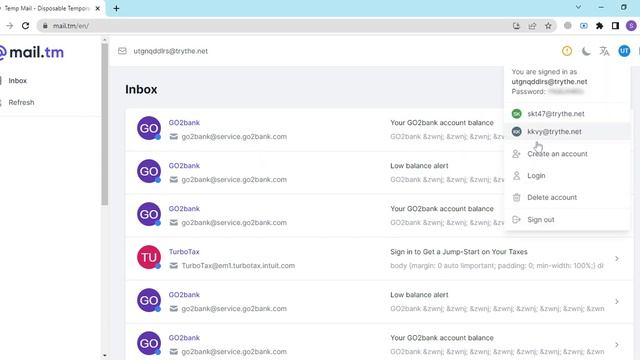The height and width of the screenshot is (360, 640).
Task: Expand the bottom GO2bank email chevron
Action: pos(617,344)
